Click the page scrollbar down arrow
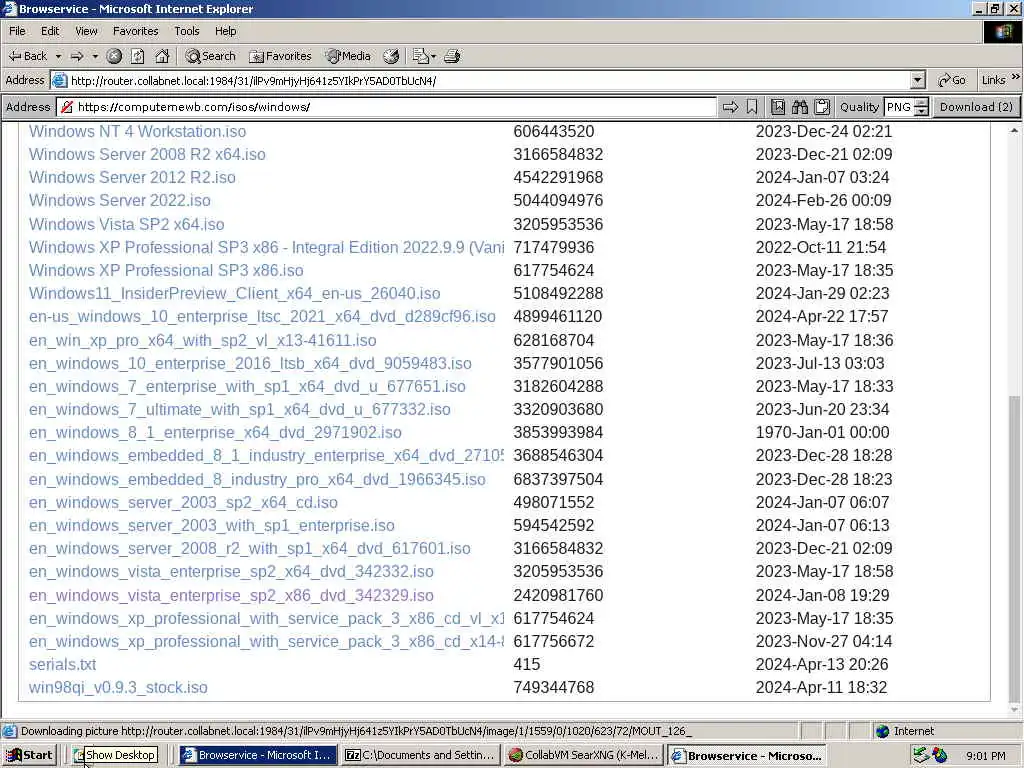Viewport: 1024px width, 768px height. [1014, 710]
